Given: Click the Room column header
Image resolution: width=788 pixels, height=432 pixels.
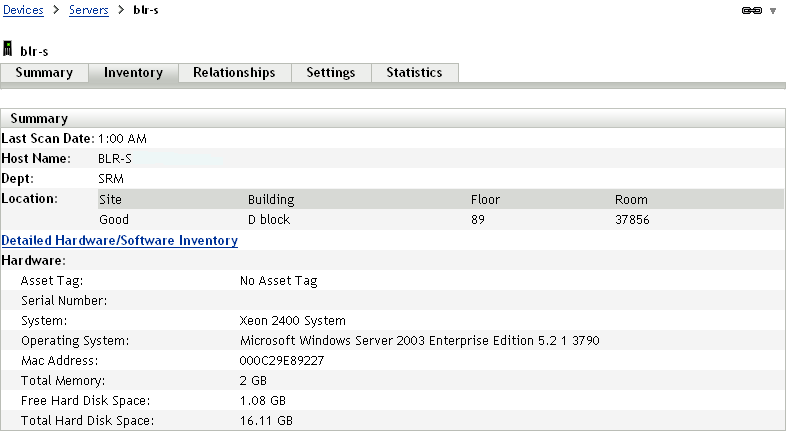Looking at the screenshot, I should coord(631,200).
